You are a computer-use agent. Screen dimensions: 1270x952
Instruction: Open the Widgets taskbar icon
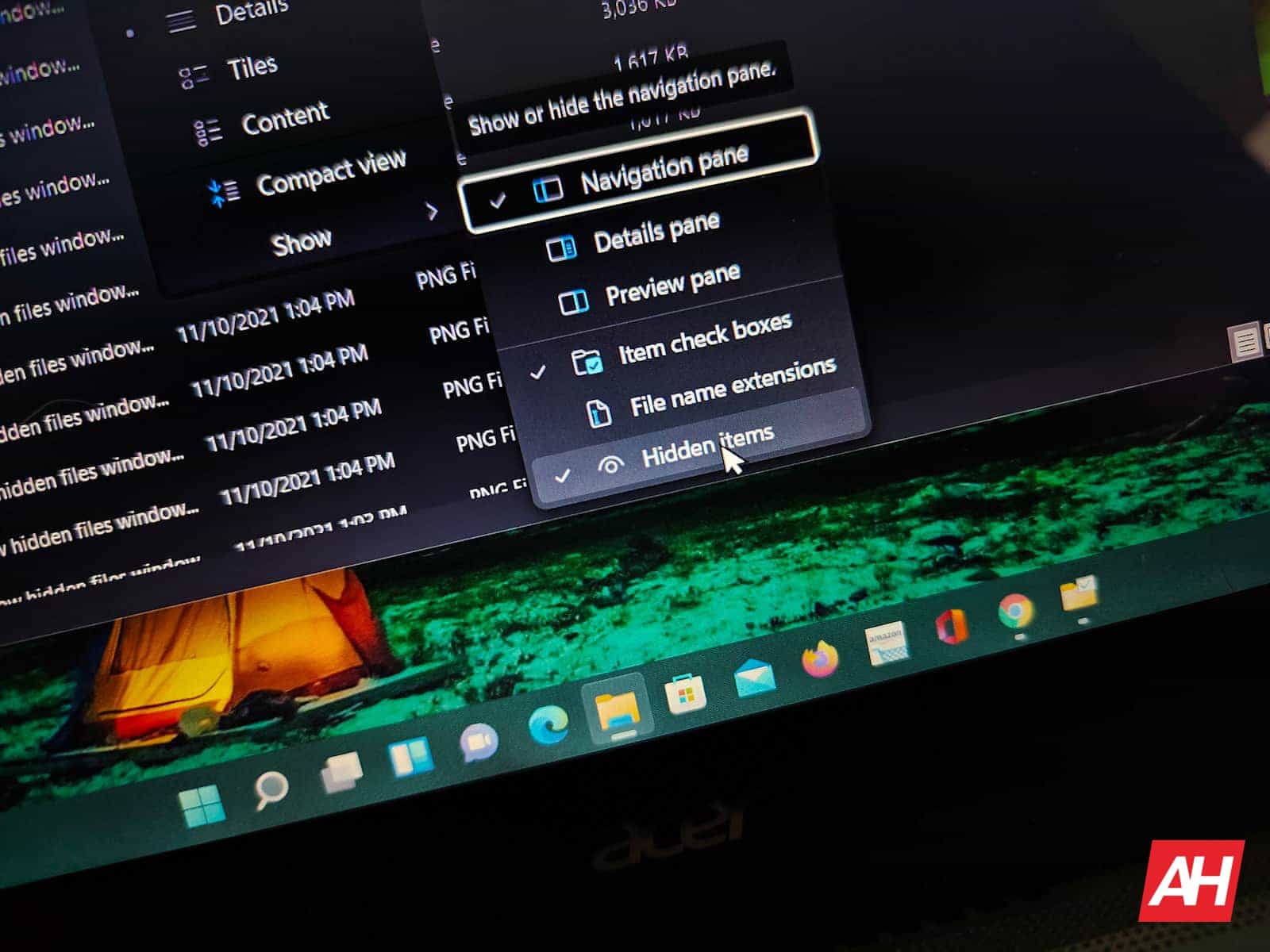pyautogui.click(x=411, y=755)
